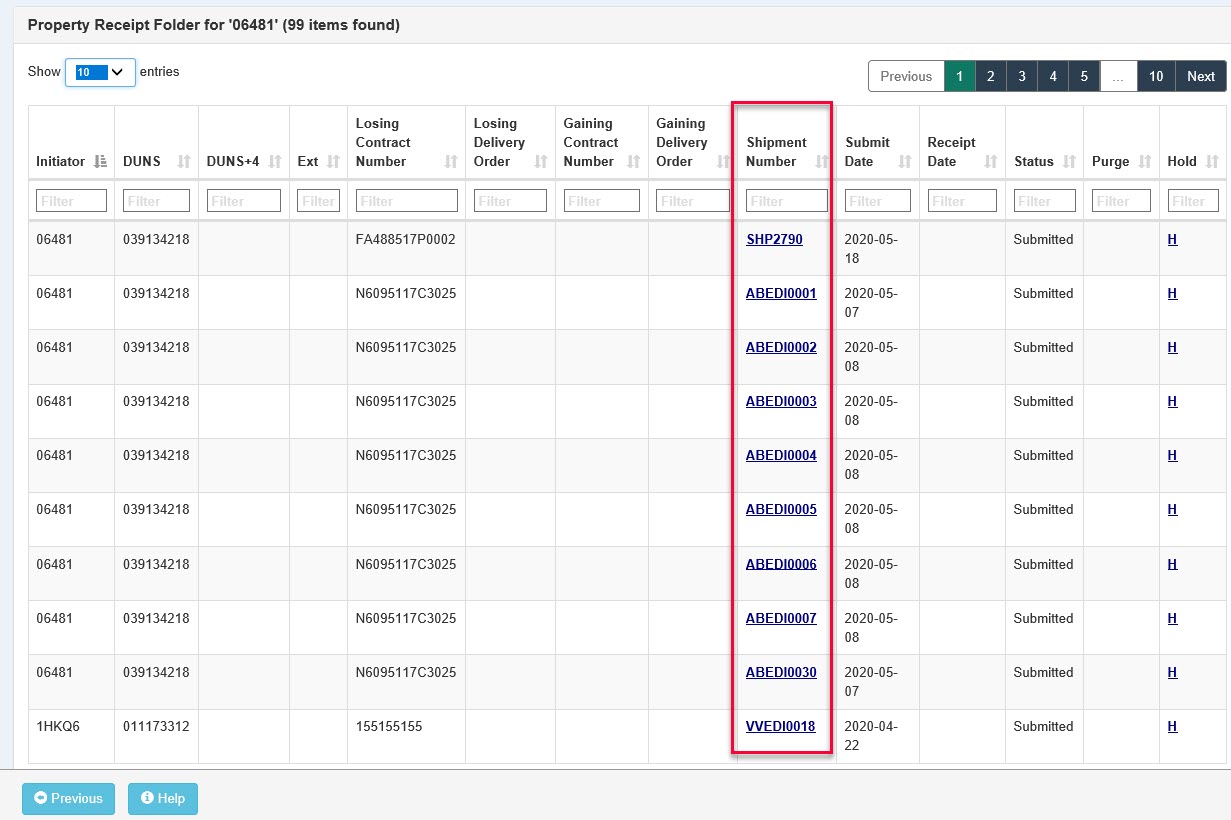Screen dimensions: 1231x820
Task: Sort by the Initiator column sort icon
Action: point(100,162)
